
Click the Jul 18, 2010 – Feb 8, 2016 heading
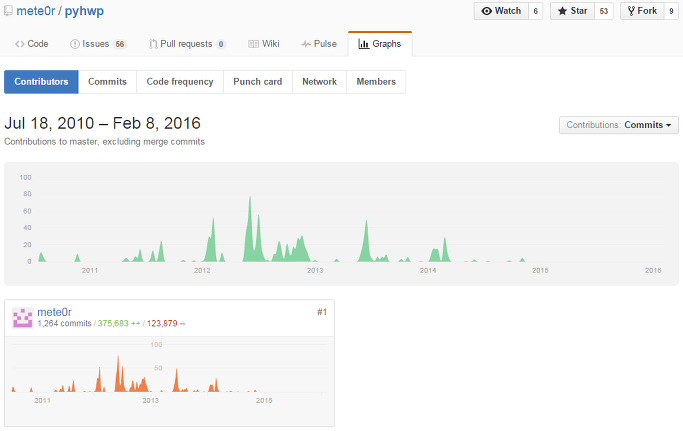102,123
